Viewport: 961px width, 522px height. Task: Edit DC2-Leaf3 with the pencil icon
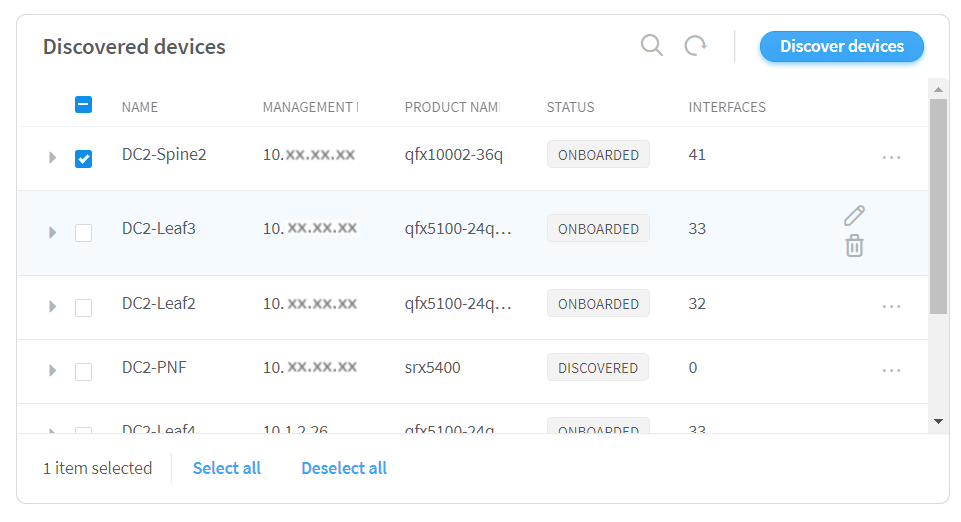tap(854, 215)
